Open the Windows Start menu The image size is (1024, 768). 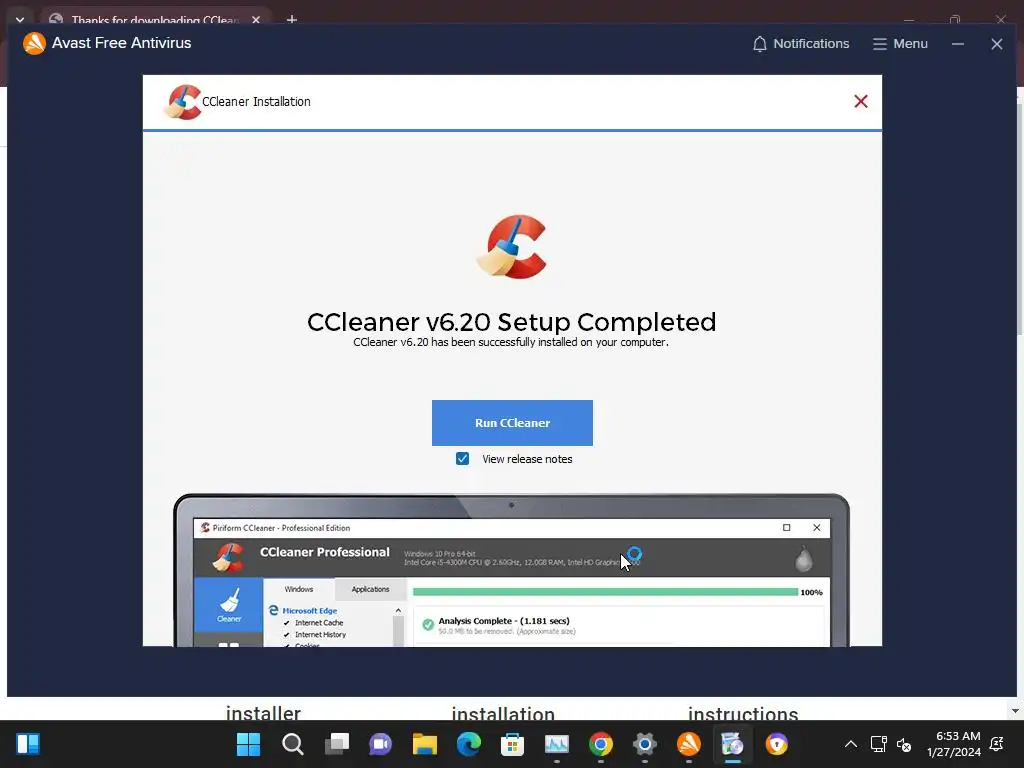pyautogui.click(x=248, y=744)
